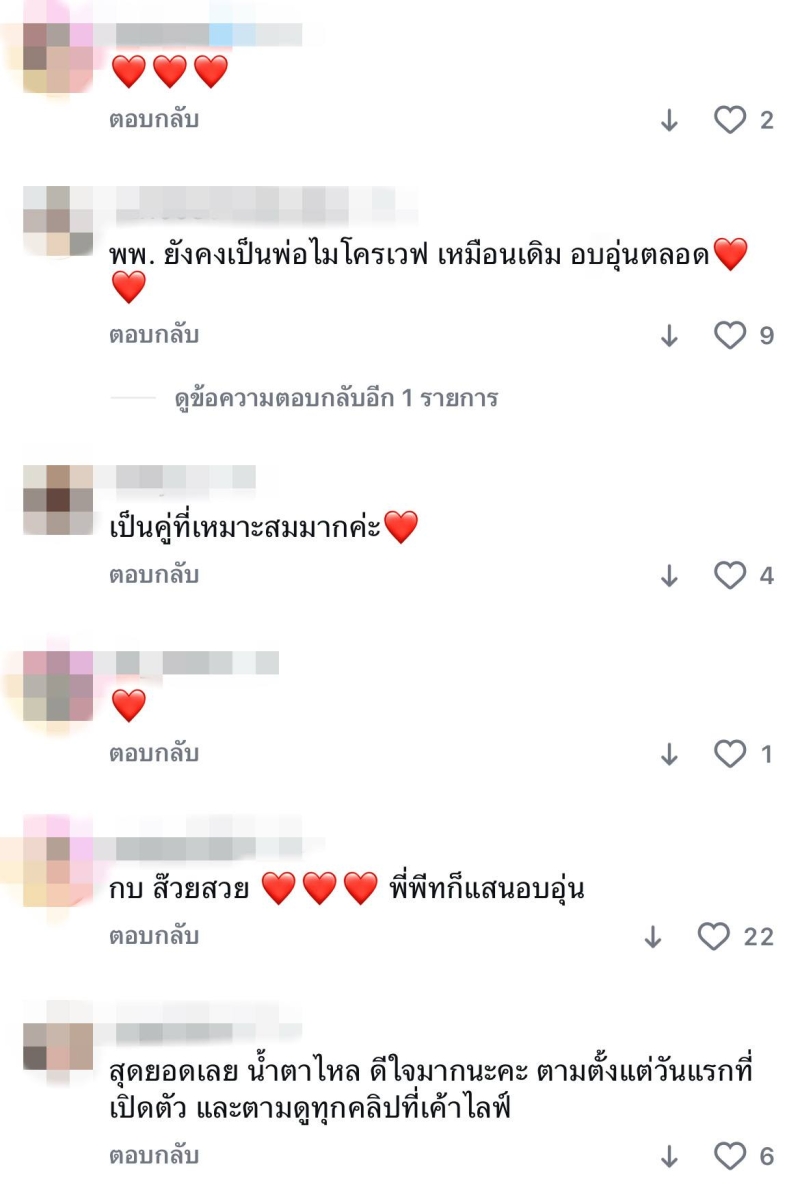Tap the heart icon showing 4 likes
Screen dimensions: 800x1184
pyautogui.click(x=730, y=575)
